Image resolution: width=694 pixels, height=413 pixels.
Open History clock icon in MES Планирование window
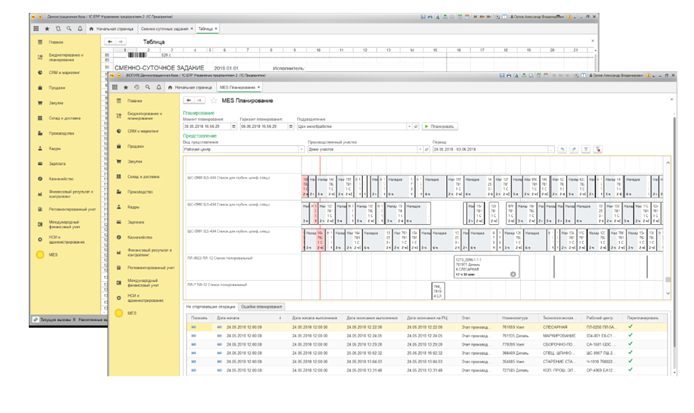coord(137,87)
